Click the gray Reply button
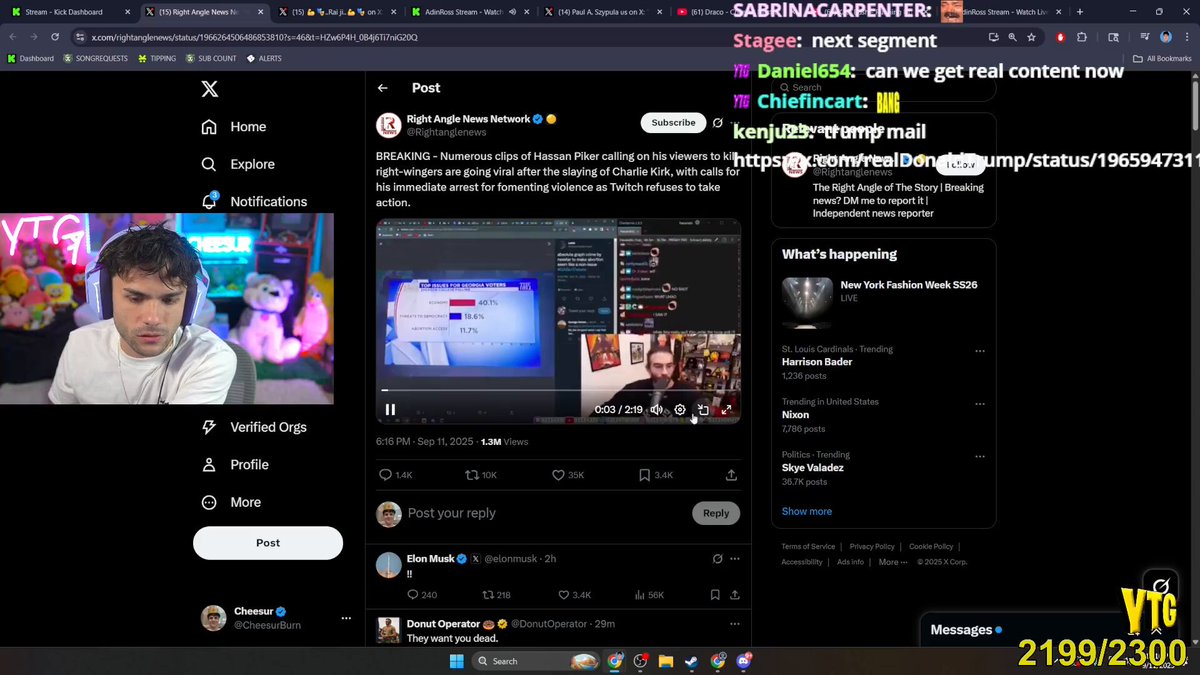The image size is (1200, 675). coord(716,513)
